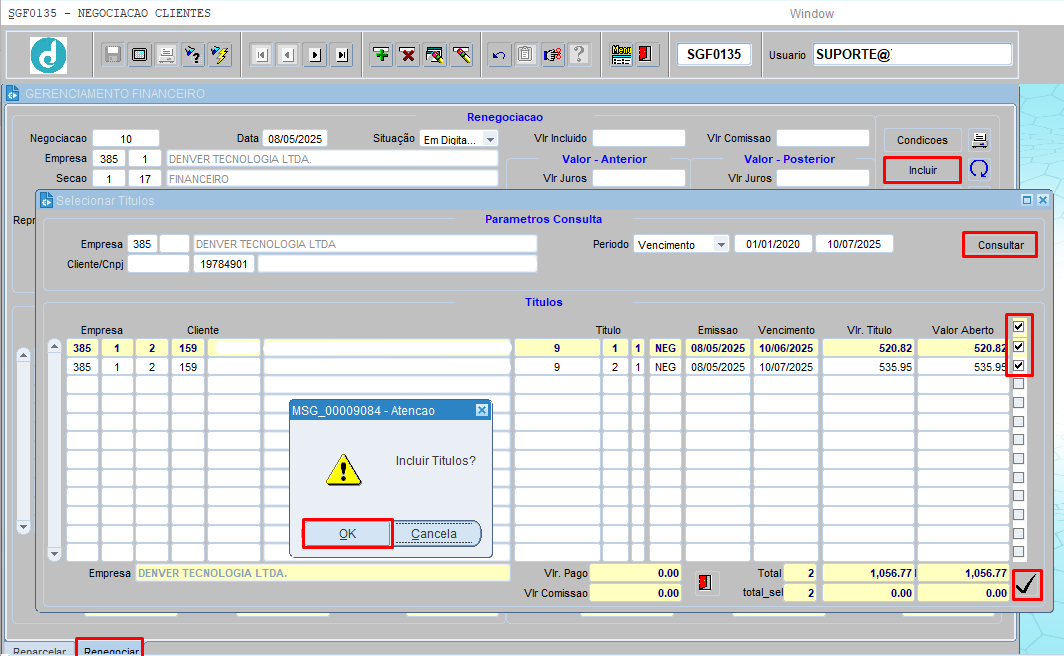
Task: Click the Cliente/Cnpj field containing 19784901
Action: tap(224, 264)
